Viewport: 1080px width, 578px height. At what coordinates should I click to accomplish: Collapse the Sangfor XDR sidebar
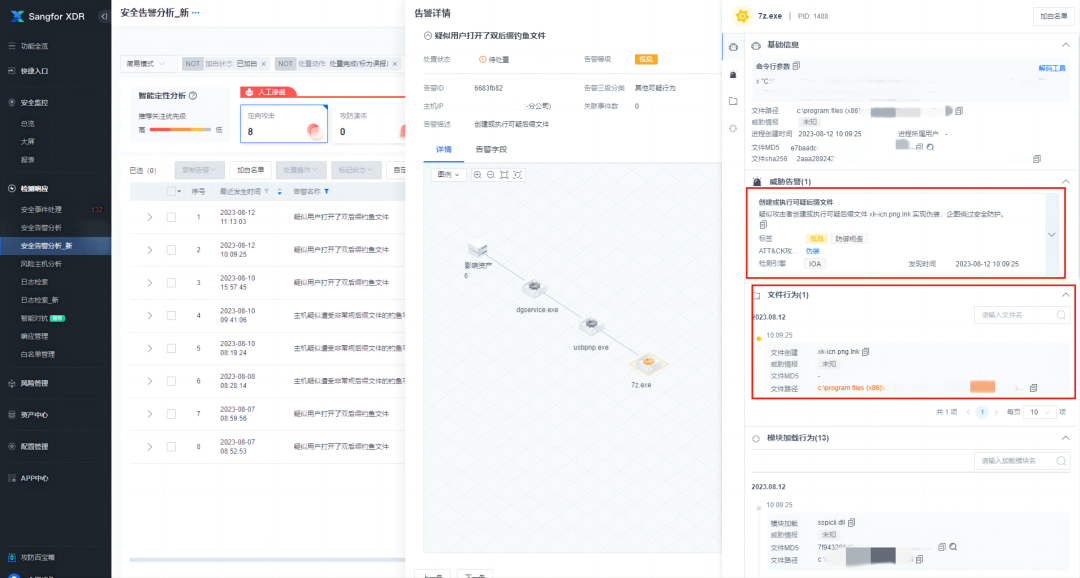point(104,16)
